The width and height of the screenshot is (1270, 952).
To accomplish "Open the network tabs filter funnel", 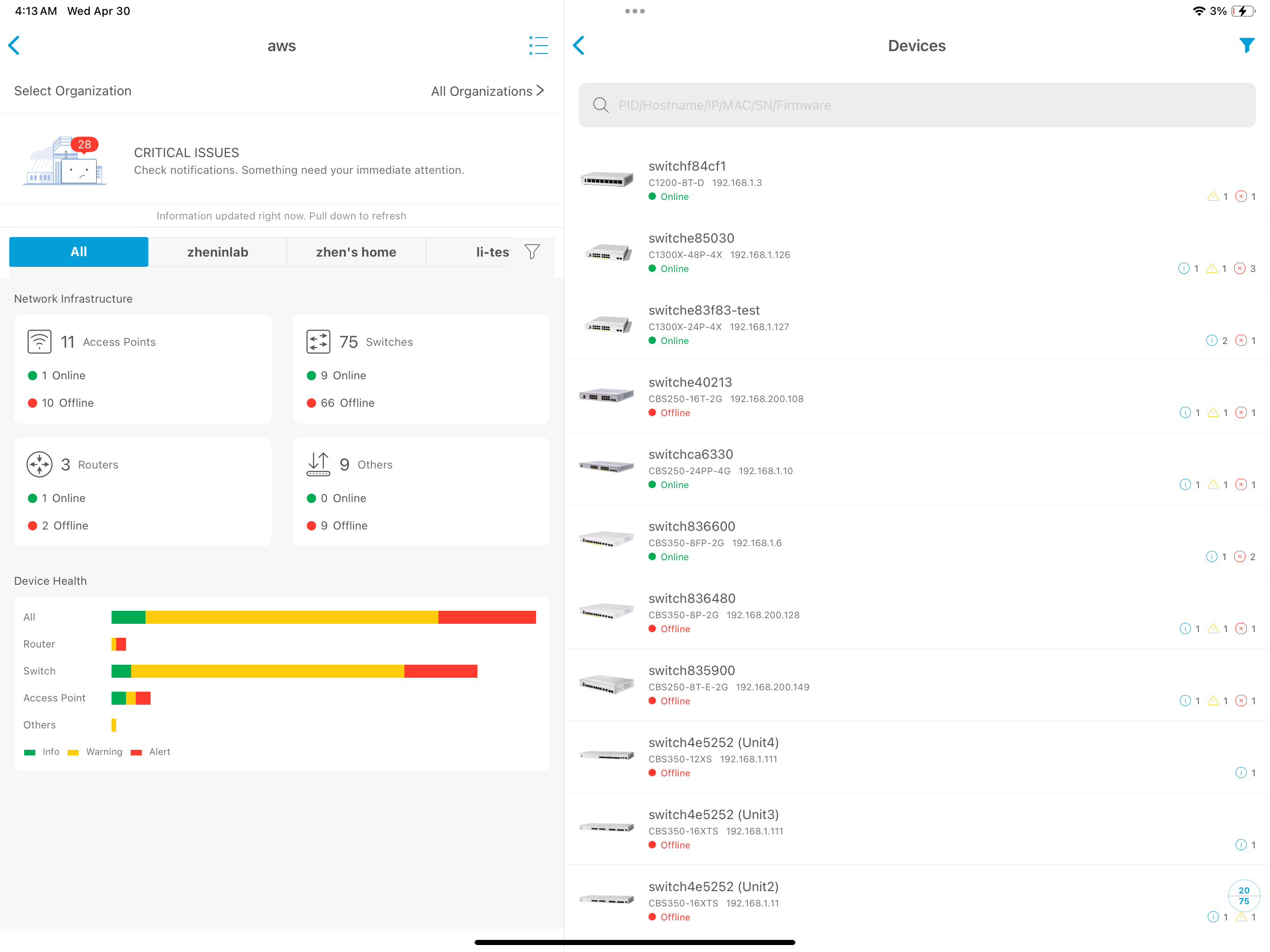I will [x=532, y=251].
